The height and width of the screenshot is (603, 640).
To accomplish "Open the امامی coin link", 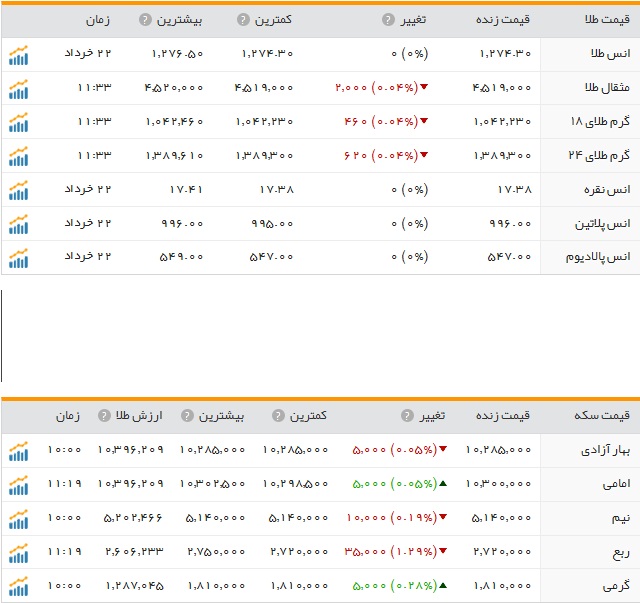I will pyautogui.click(x=617, y=484).
